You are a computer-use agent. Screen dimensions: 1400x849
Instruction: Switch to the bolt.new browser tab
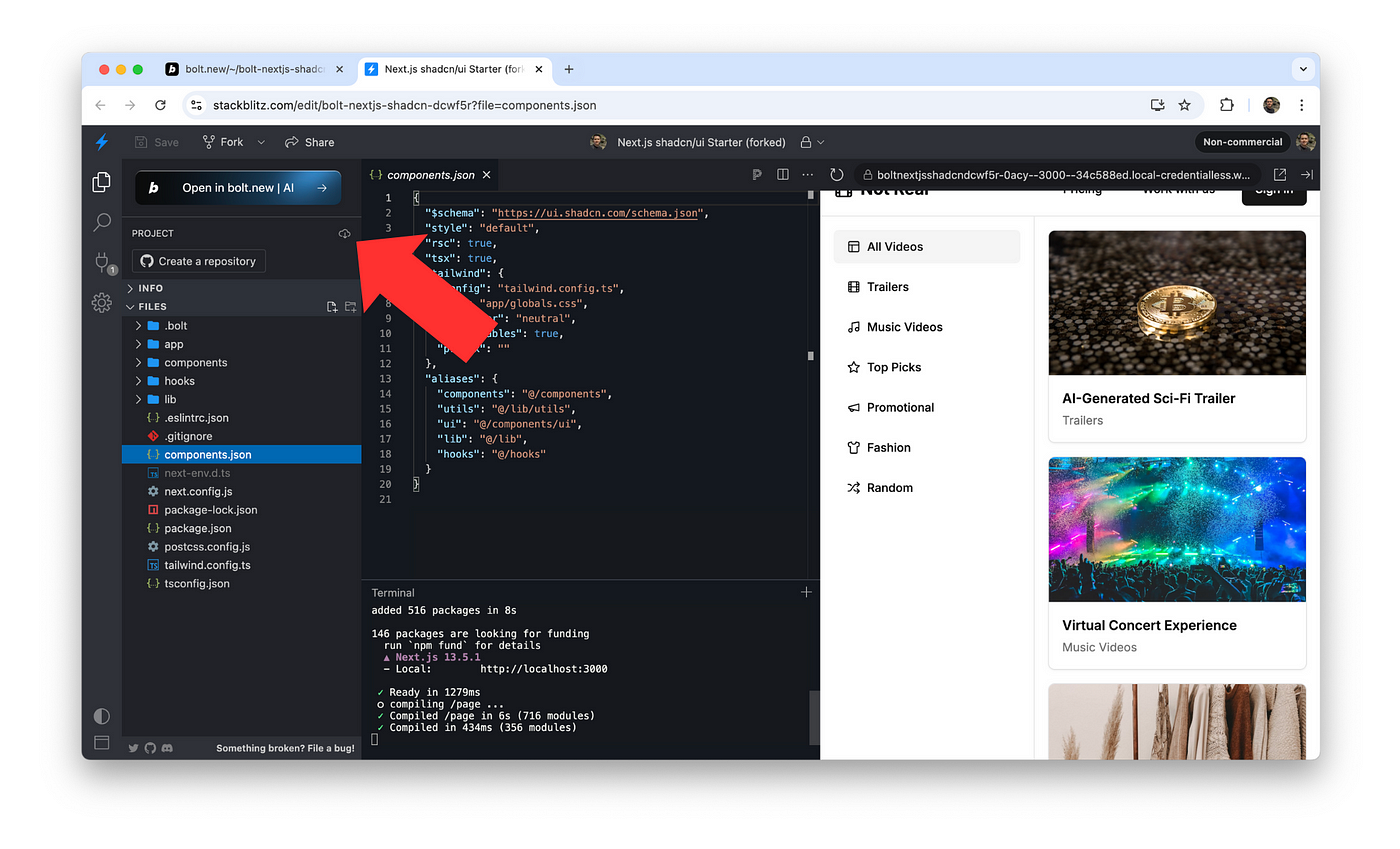click(254, 69)
